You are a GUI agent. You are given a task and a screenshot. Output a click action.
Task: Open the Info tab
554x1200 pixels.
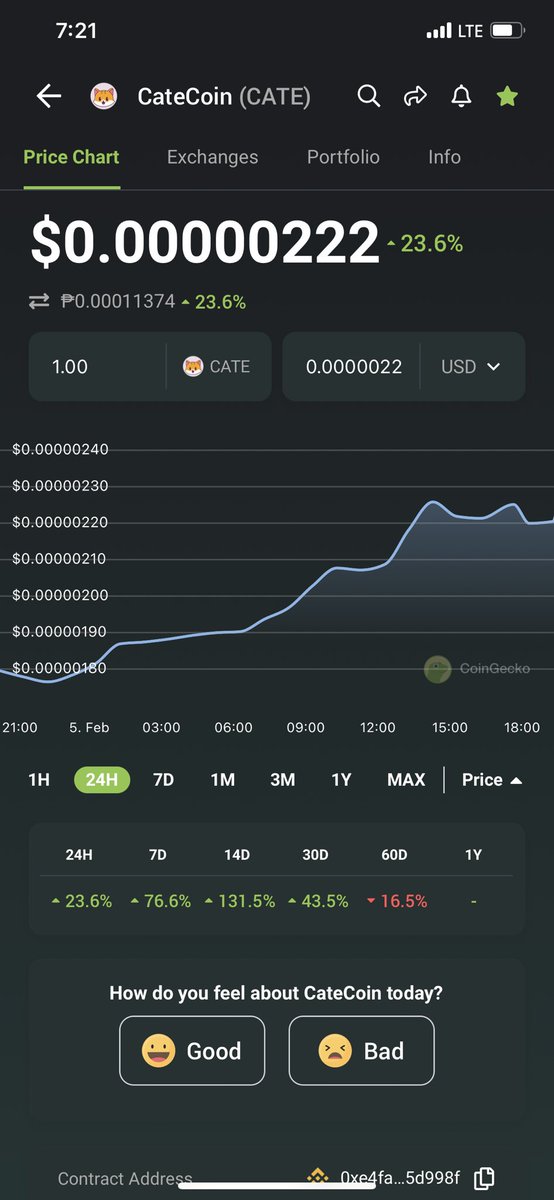coord(444,157)
